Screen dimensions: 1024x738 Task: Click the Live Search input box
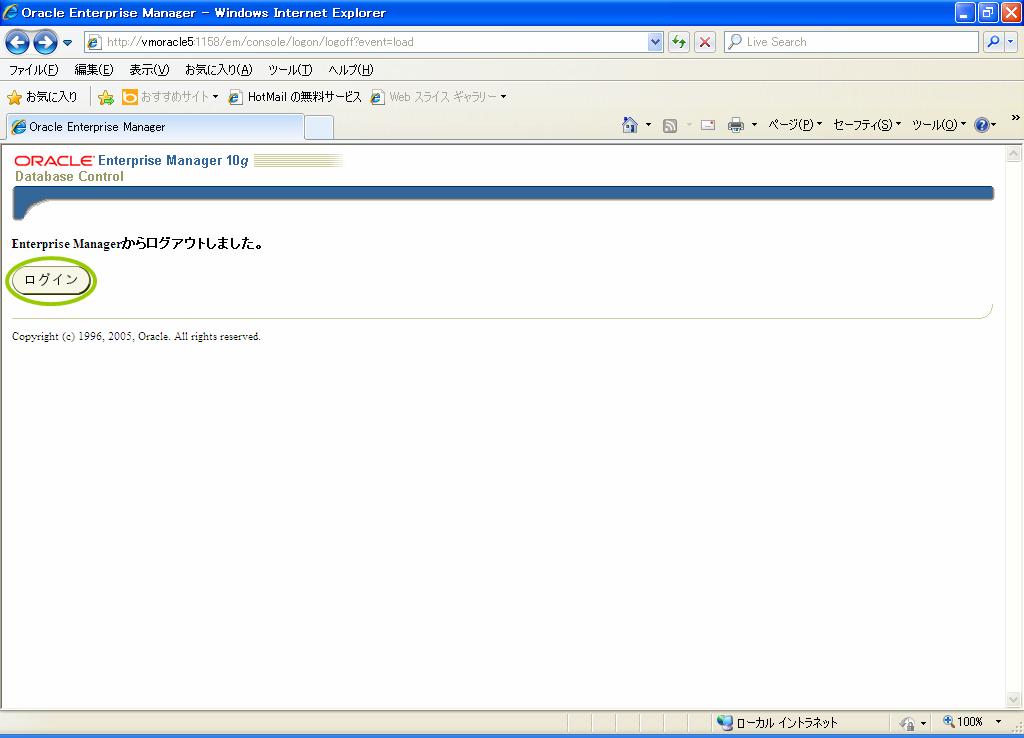click(852, 42)
